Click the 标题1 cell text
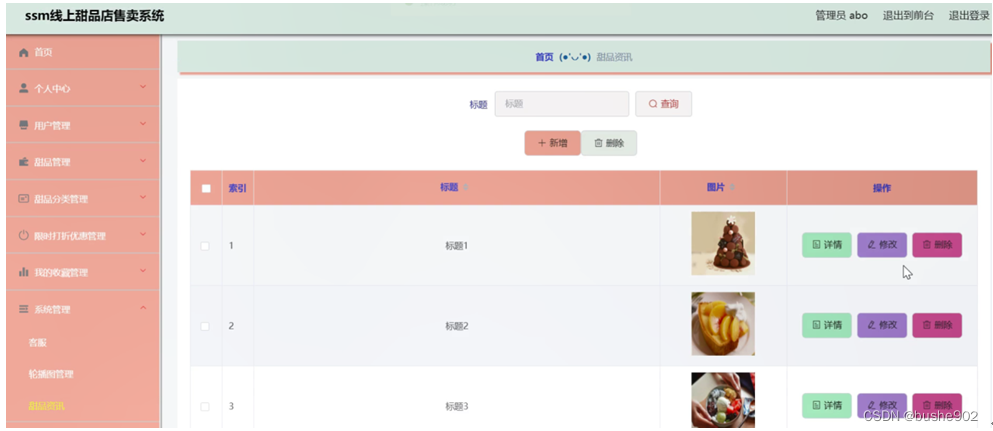Image resolution: width=993 pixels, height=431 pixels. [x=457, y=246]
